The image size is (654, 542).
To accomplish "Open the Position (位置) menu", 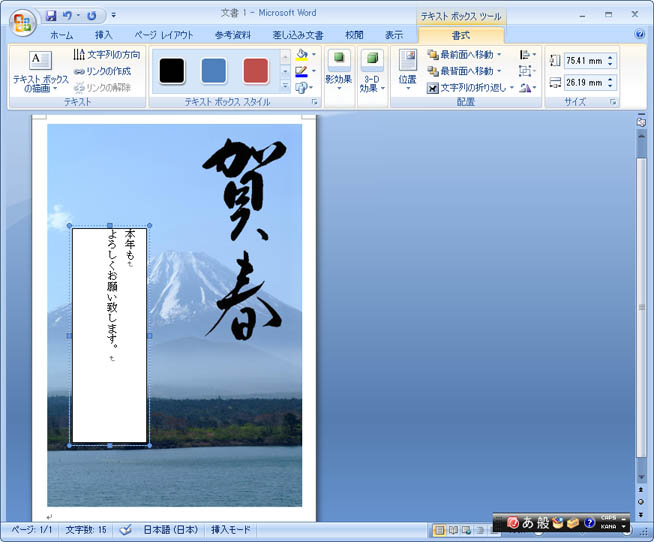I will click(407, 70).
